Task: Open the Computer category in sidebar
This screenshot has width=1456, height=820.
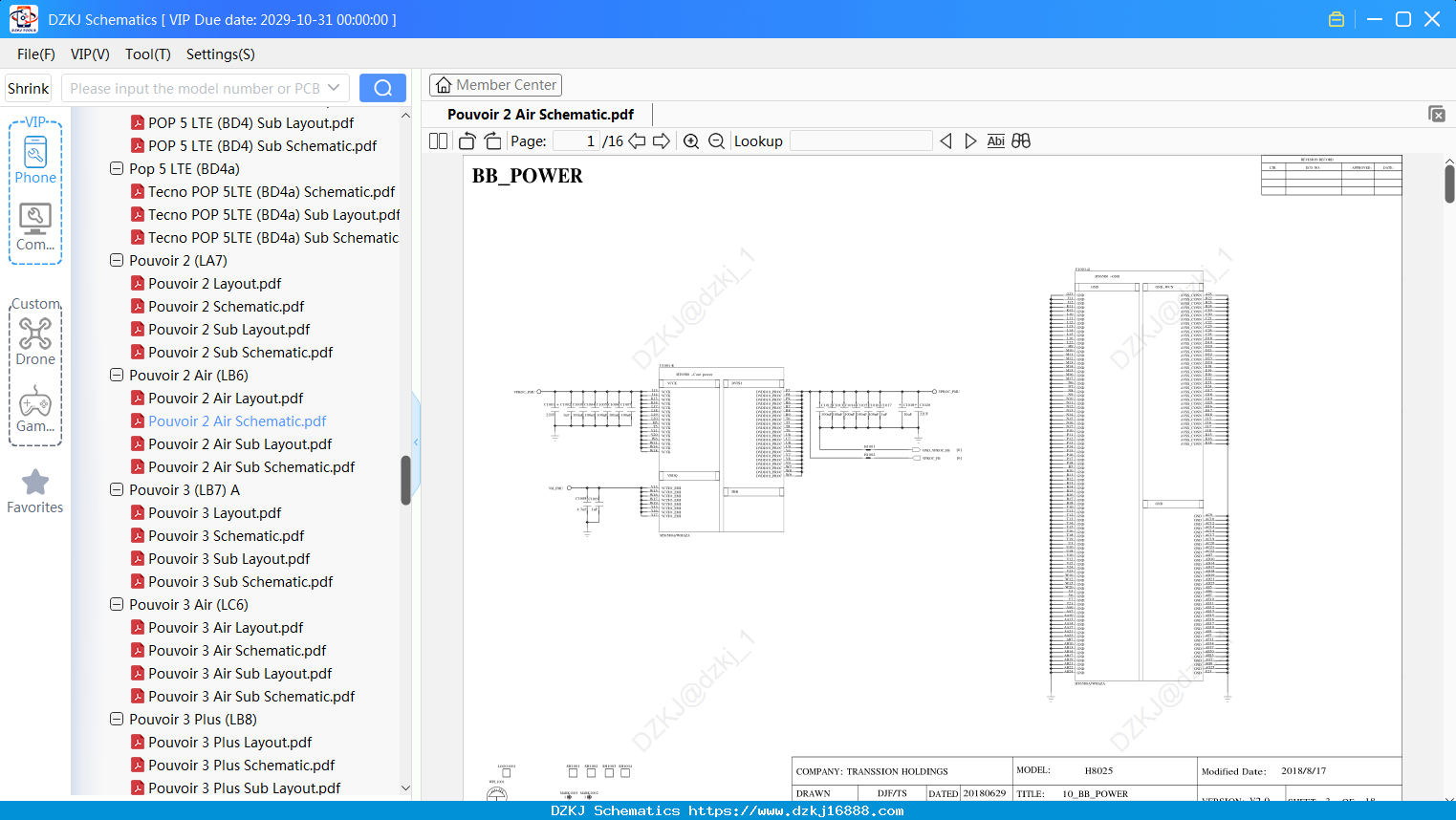Action: coord(35,227)
